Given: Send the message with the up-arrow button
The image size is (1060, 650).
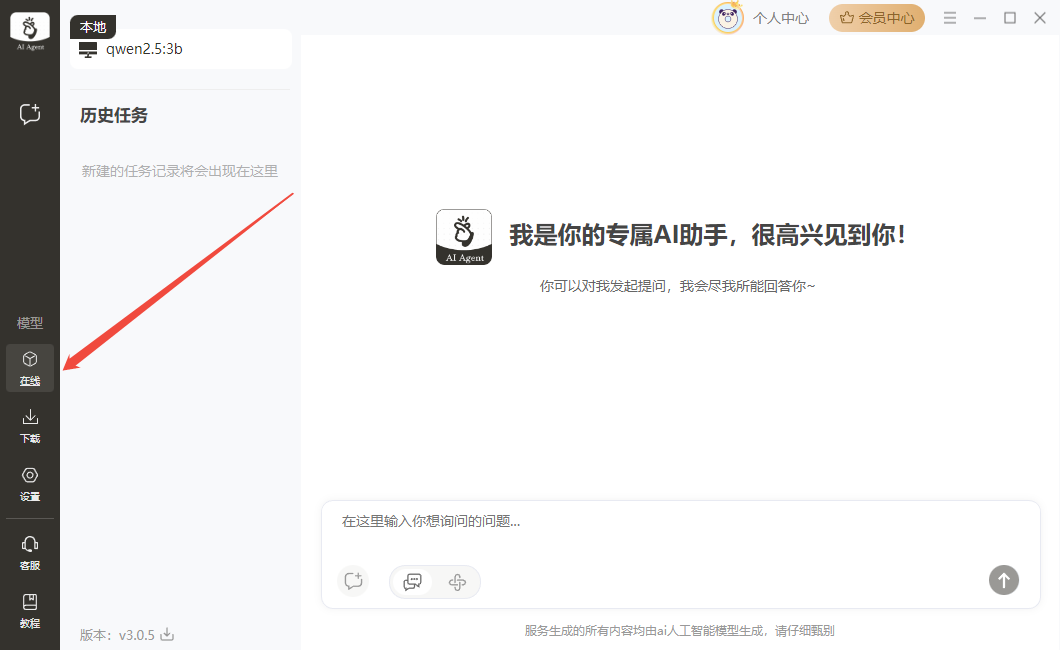Looking at the screenshot, I should point(1003,579).
